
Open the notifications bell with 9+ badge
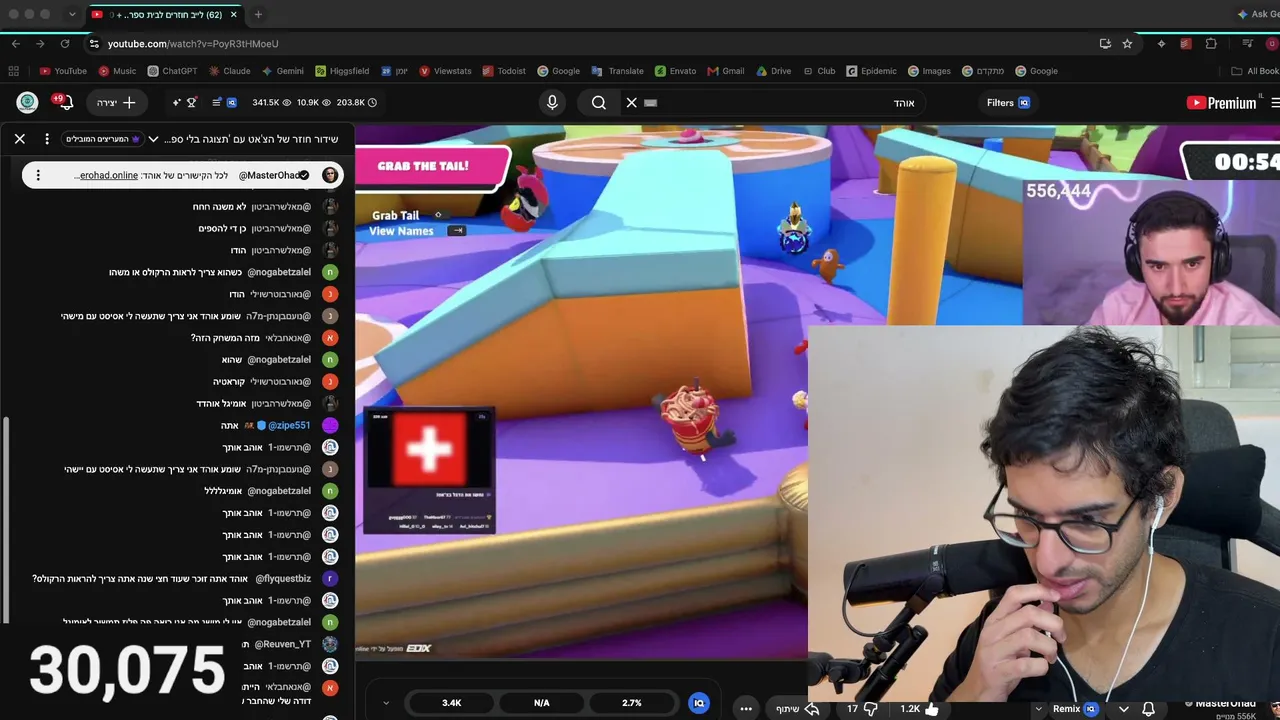[64, 102]
